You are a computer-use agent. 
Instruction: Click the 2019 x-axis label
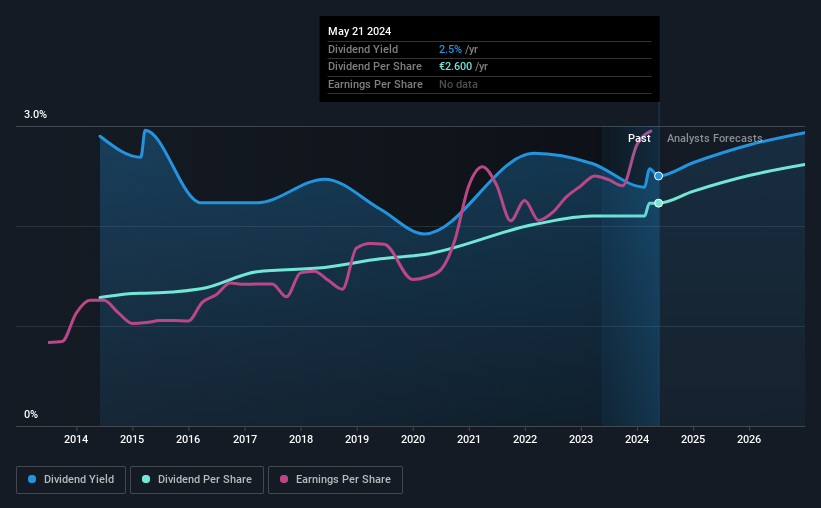(357, 439)
